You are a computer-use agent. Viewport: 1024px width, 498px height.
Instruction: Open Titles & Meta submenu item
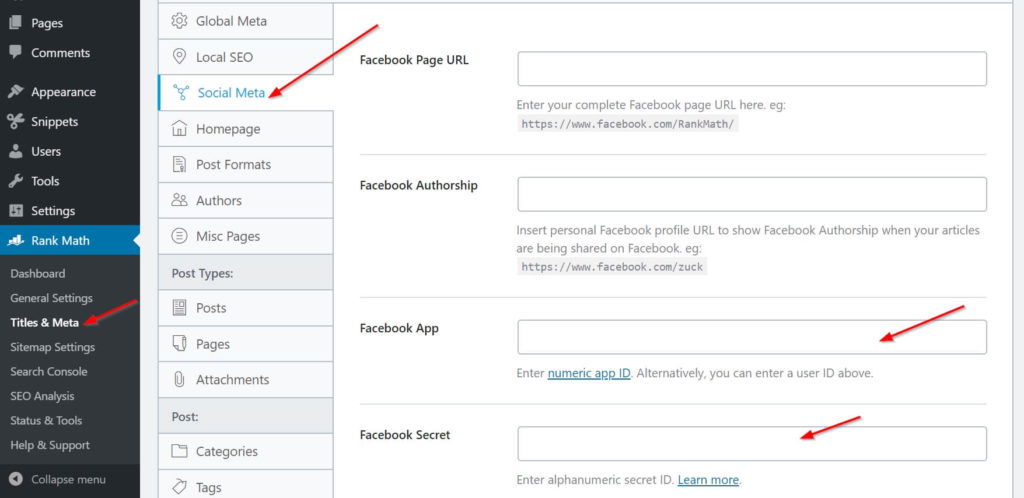click(x=44, y=322)
